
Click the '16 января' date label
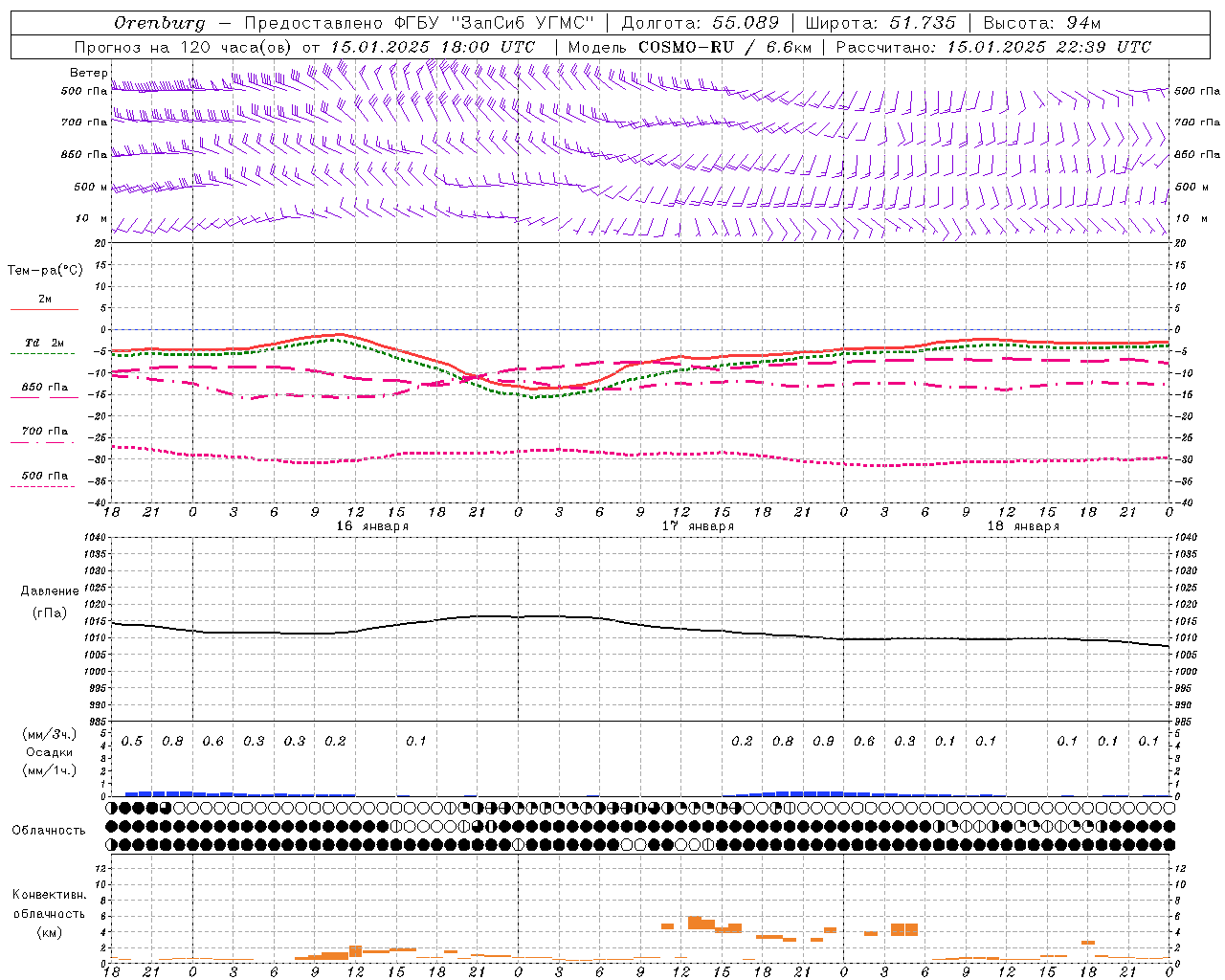(x=372, y=526)
